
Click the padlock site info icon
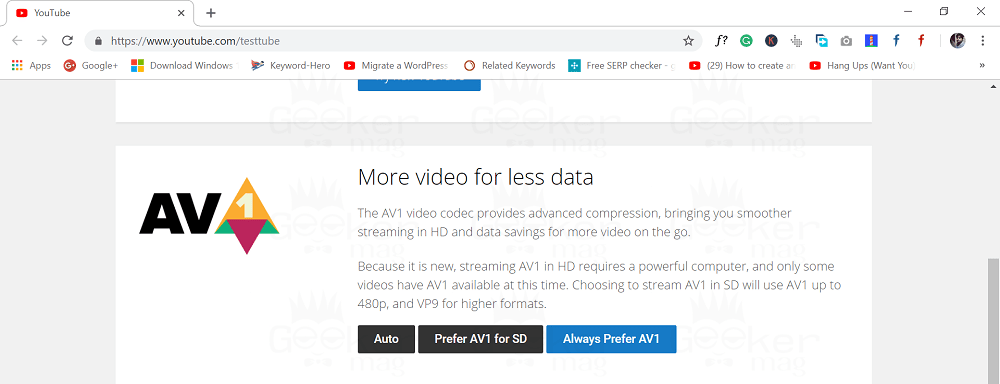[98, 41]
